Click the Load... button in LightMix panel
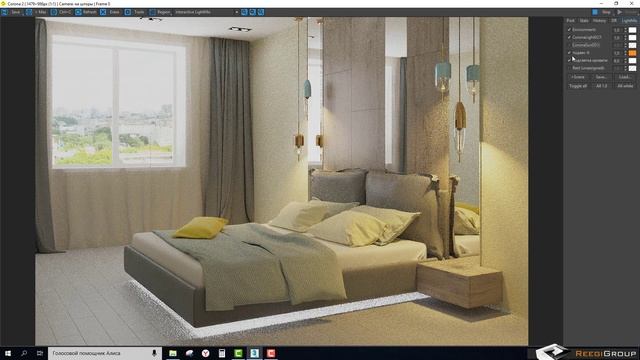Image resolution: width=640 pixels, height=360 pixels. [x=624, y=77]
